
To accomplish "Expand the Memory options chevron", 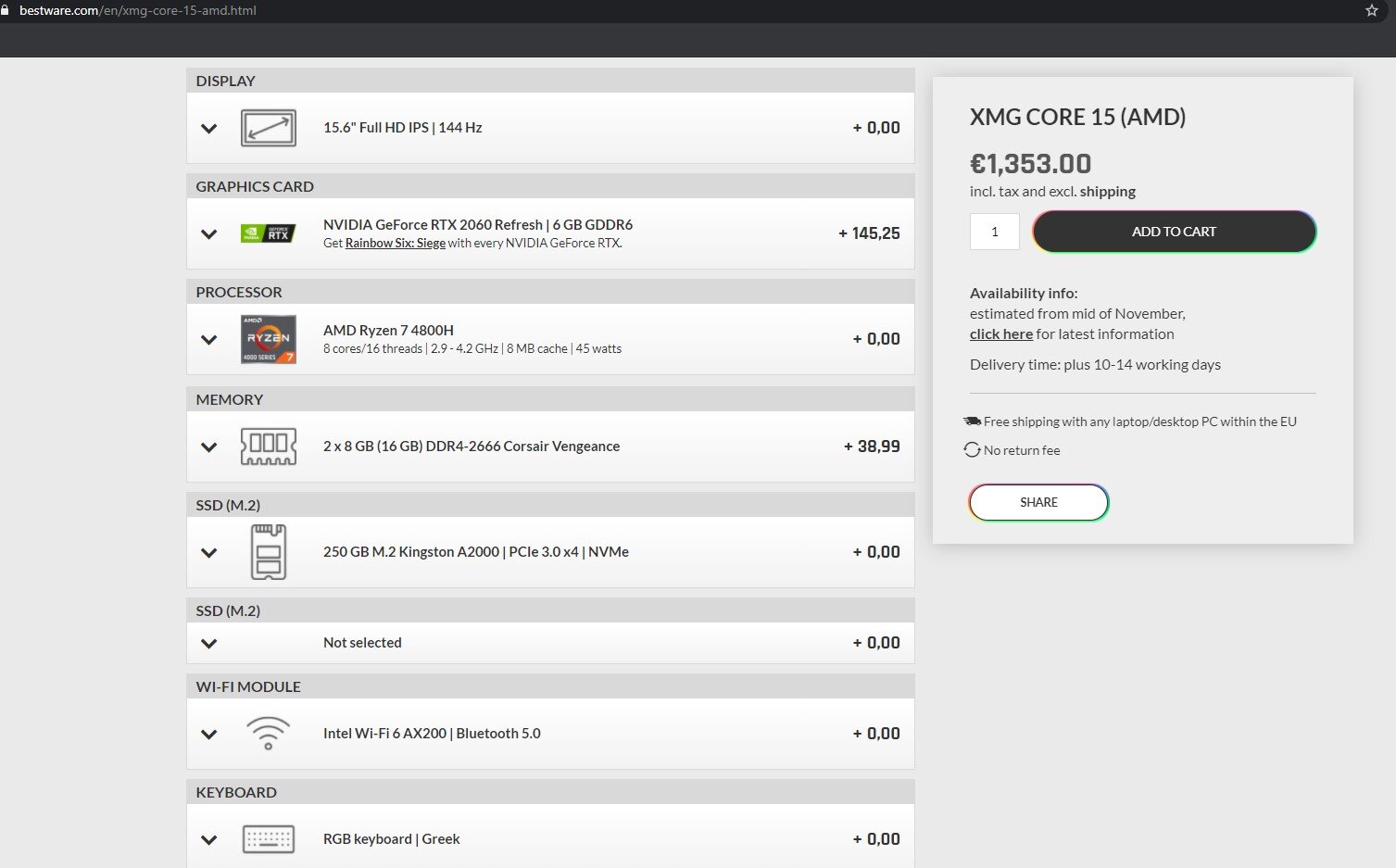I will click(209, 447).
